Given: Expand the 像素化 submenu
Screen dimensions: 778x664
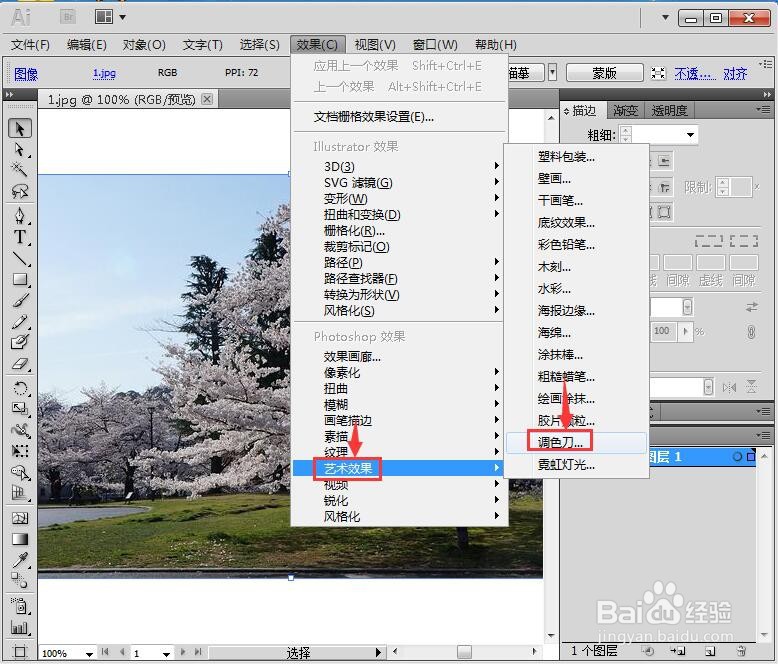Looking at the screenshot, I should tap(399, 372).
